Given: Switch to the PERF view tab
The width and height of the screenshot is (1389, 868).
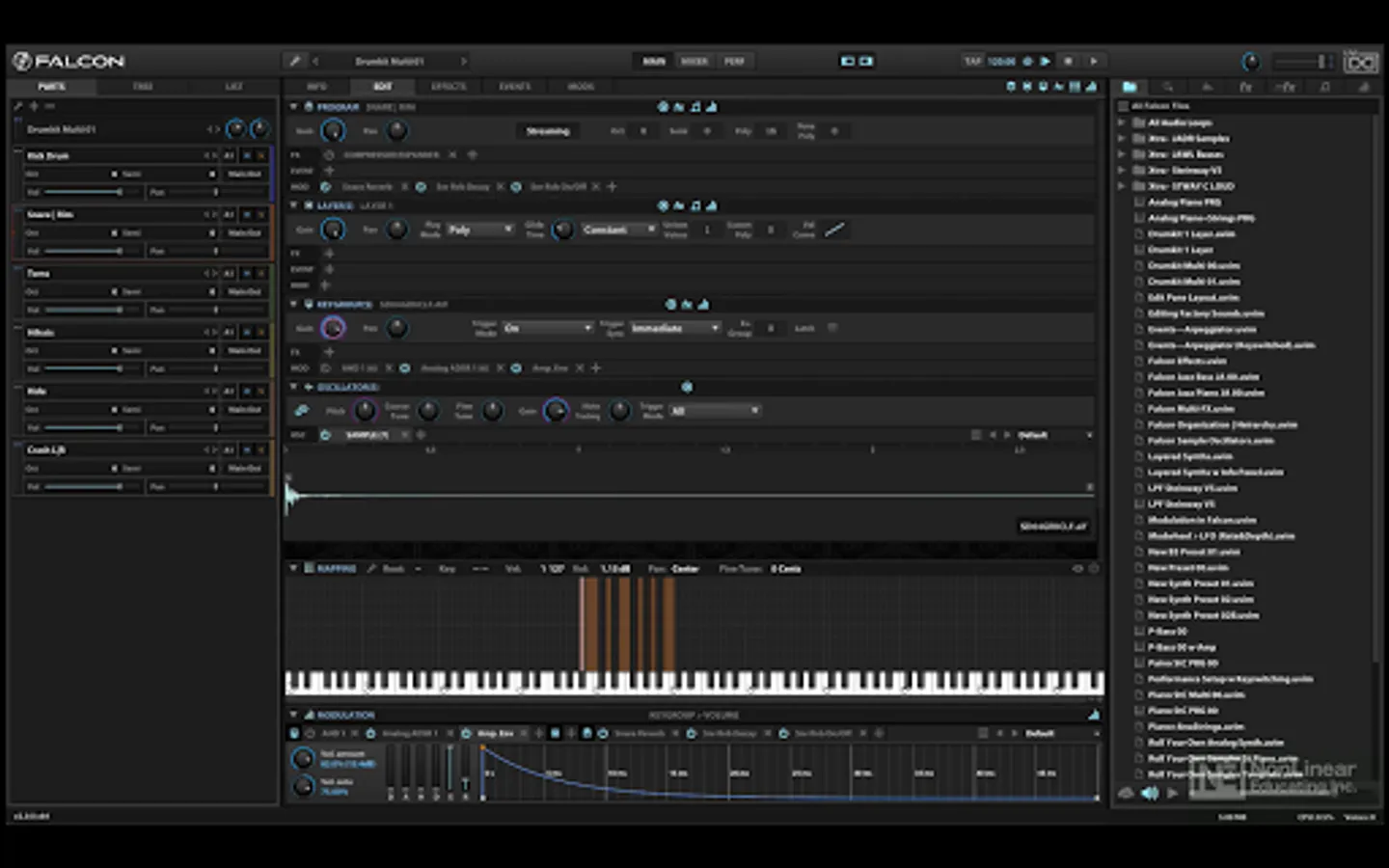Looking at the screenshot, I should pyautogui.click(x=734, y=61).
